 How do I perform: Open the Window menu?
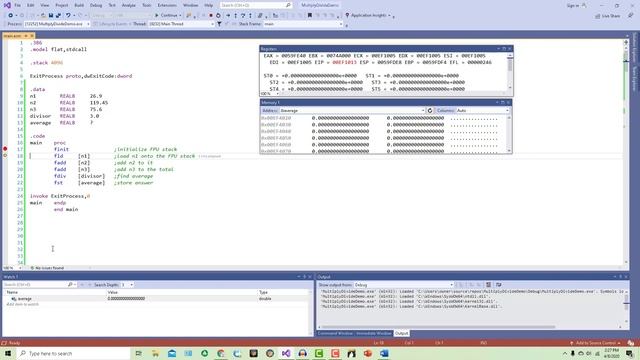190,5
